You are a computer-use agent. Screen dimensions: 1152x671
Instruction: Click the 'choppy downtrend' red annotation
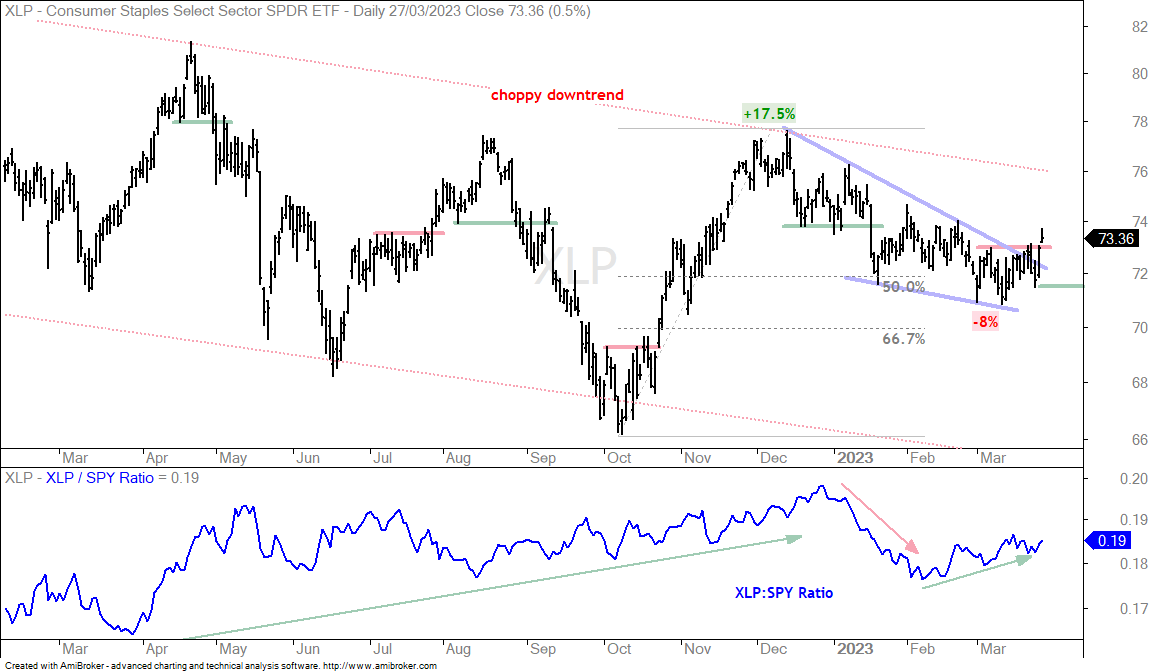pos(557,95)
